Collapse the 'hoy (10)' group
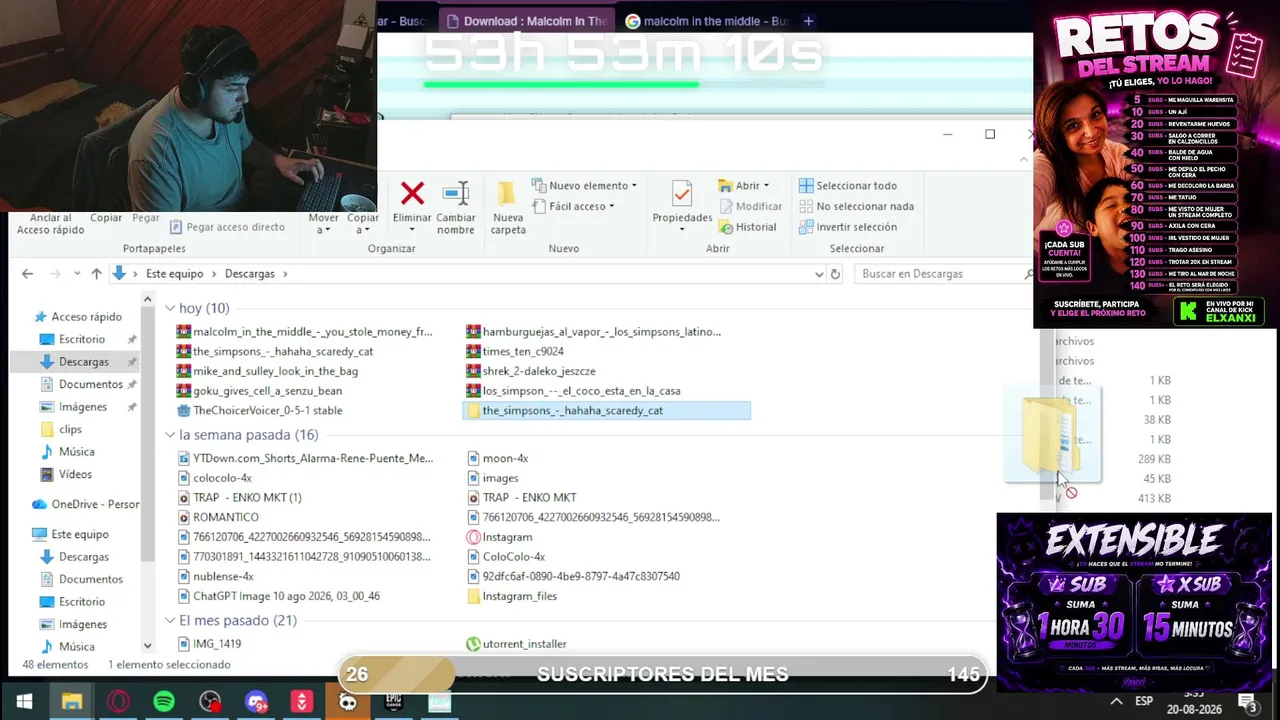Viewport: 1280px width, 720px height. [x=170, y=309]
